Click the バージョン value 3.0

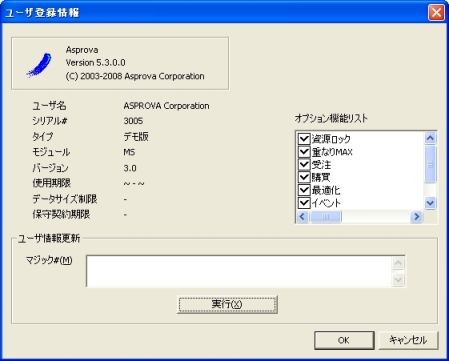point(130,168)
